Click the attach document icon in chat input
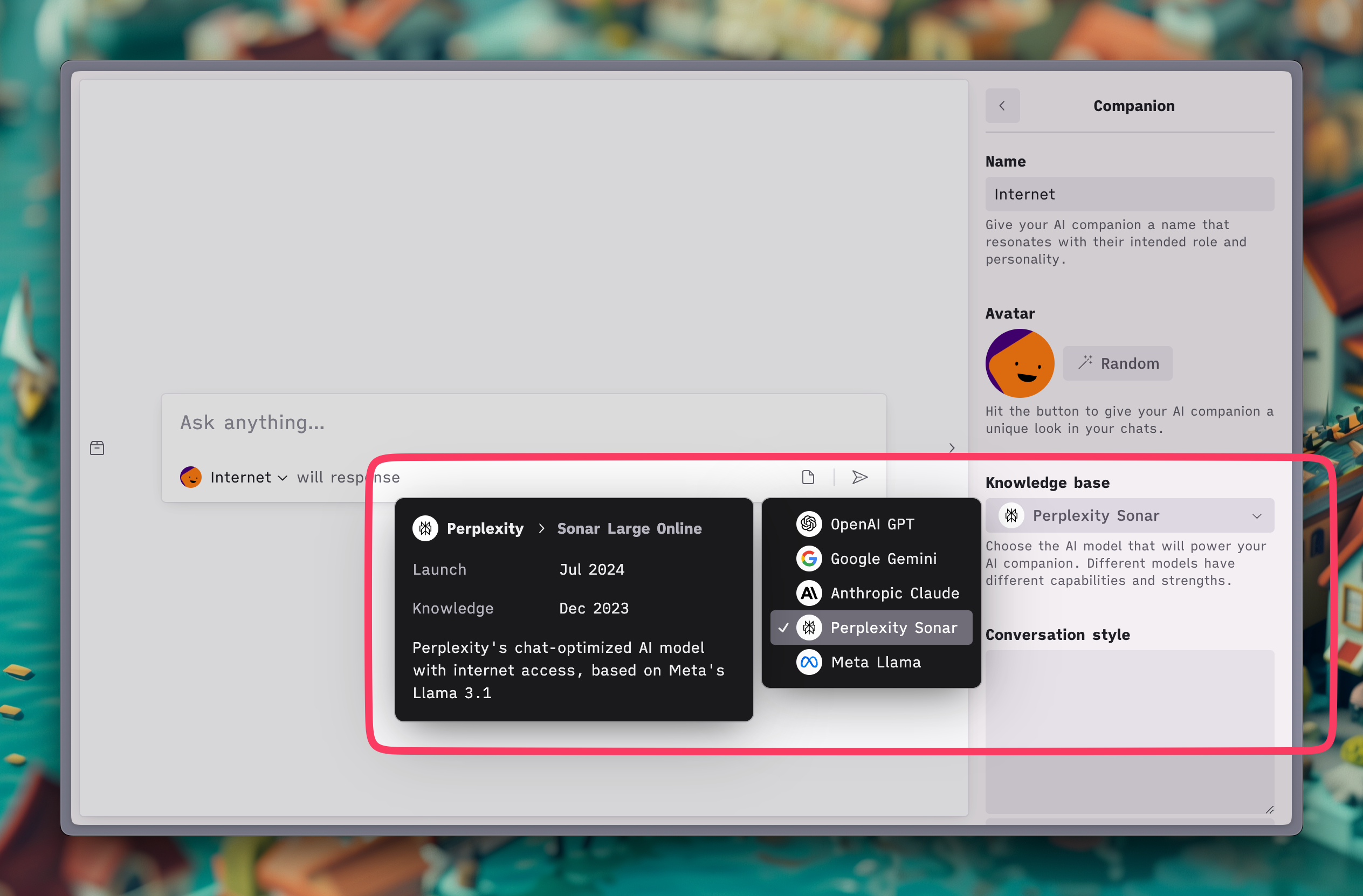 tap(808, 477)
